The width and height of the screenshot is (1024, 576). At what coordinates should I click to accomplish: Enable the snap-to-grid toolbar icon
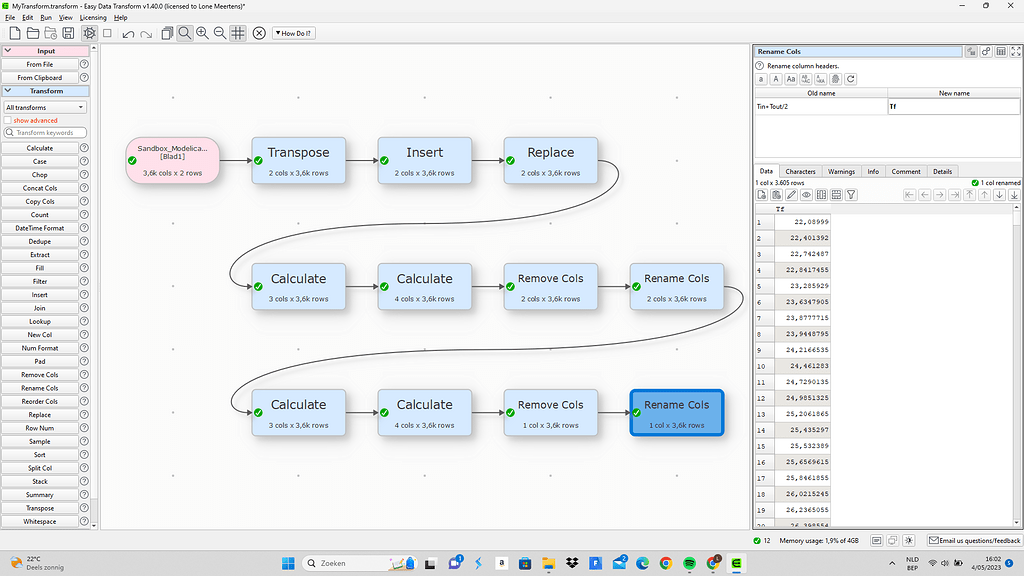237,33
